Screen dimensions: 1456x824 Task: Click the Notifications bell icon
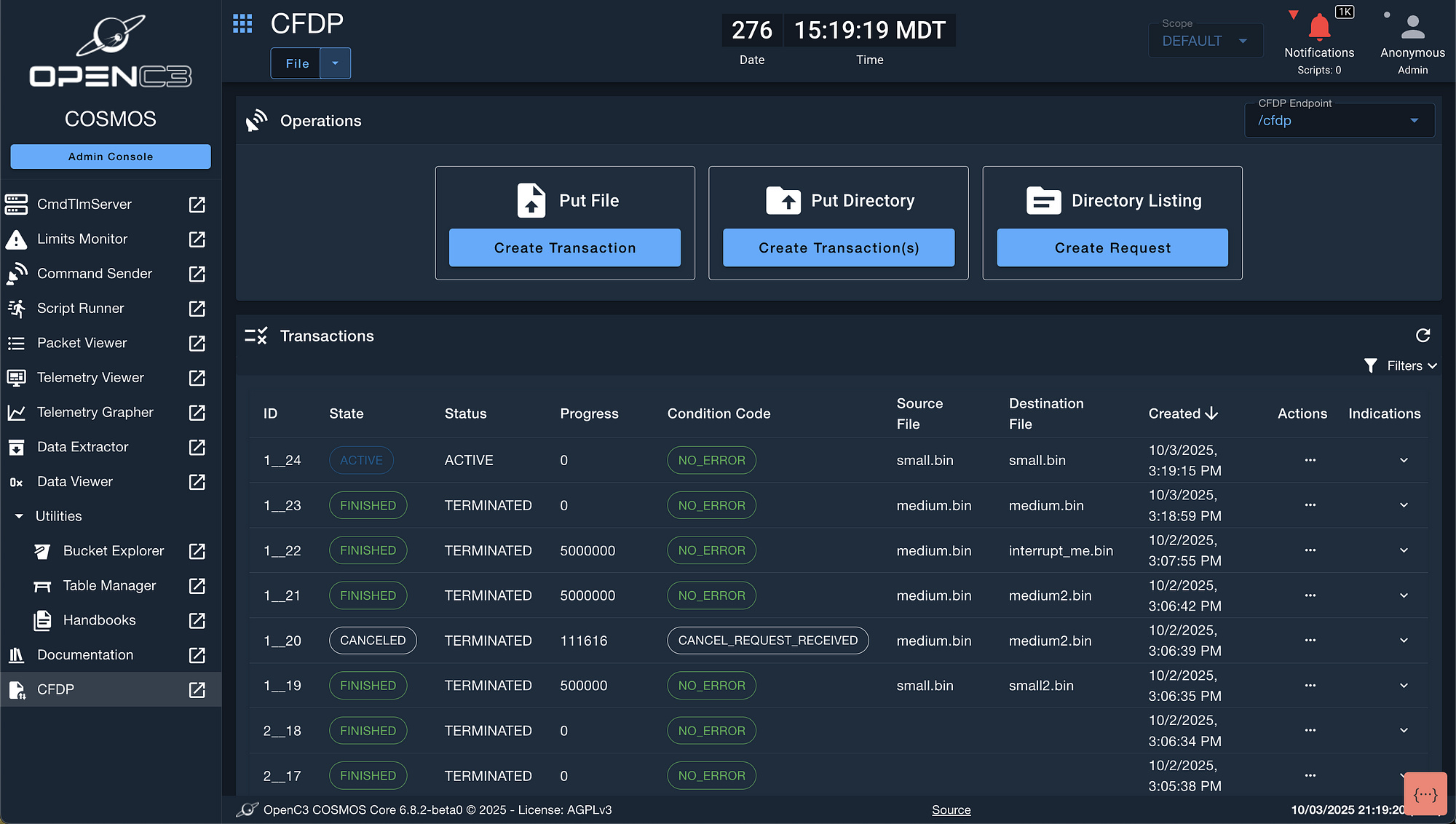1318,28
